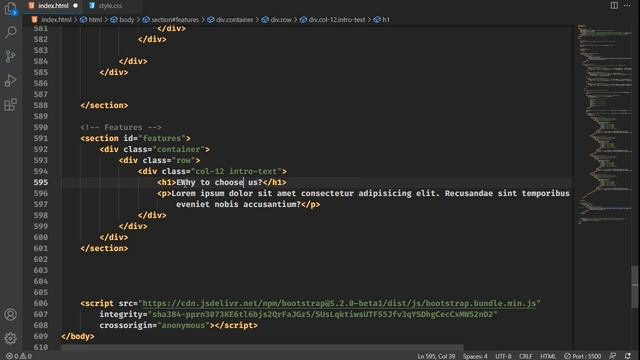Open the Accounts menu icon
This screenshot has height=360, width=640.
click(11, 314)
